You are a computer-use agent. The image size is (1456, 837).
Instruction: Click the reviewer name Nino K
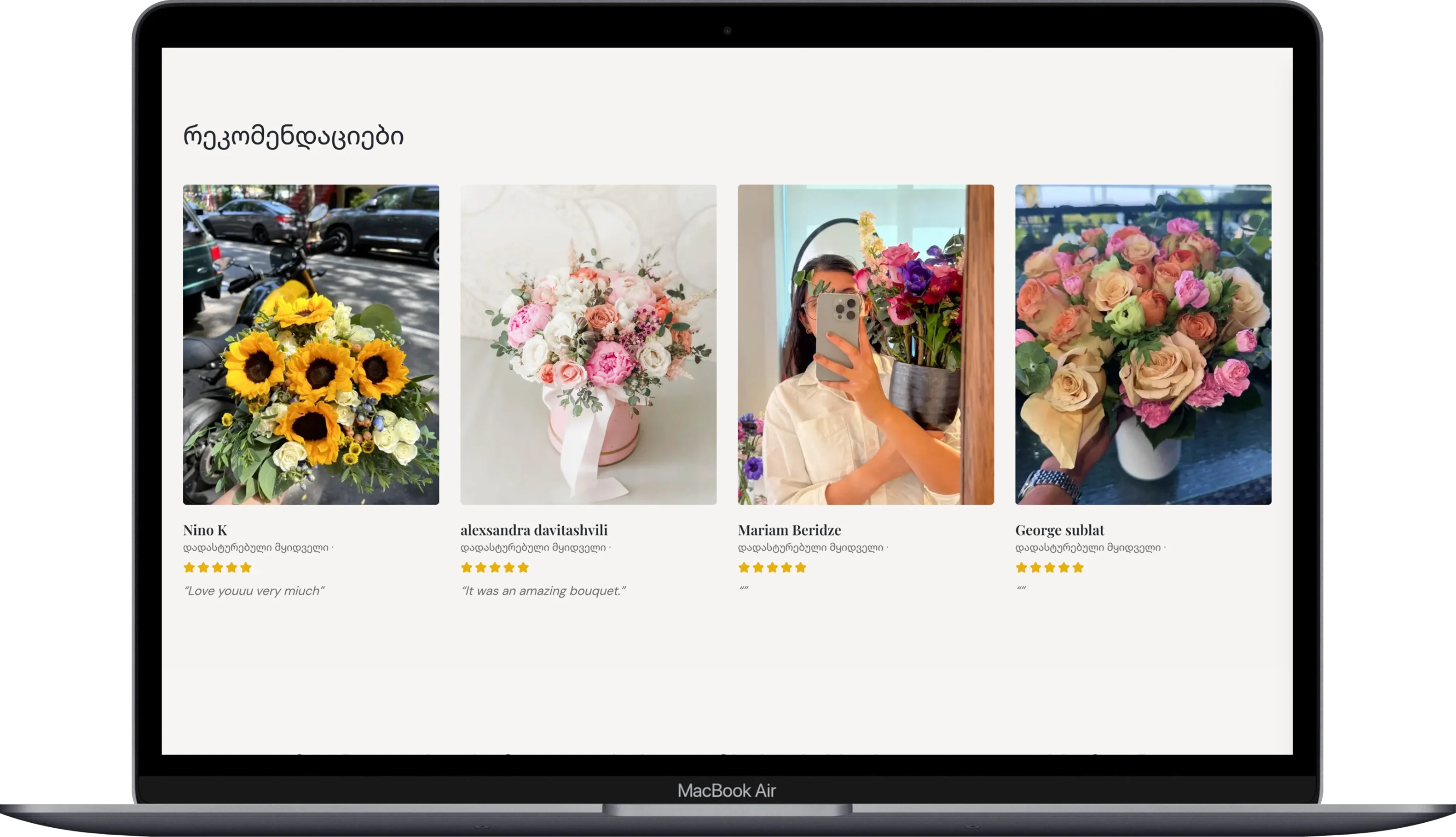(205, 530)
